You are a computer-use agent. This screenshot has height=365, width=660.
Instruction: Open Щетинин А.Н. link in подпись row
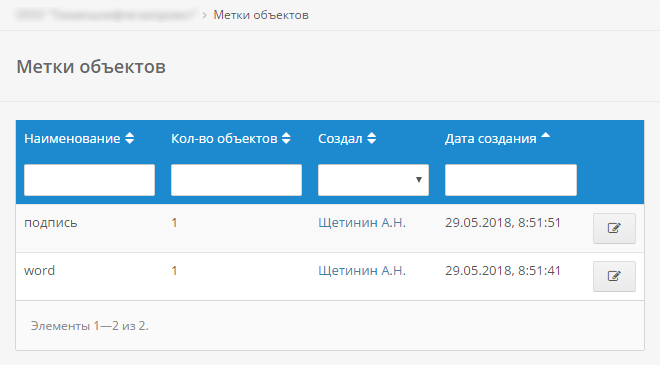[362, 222]
